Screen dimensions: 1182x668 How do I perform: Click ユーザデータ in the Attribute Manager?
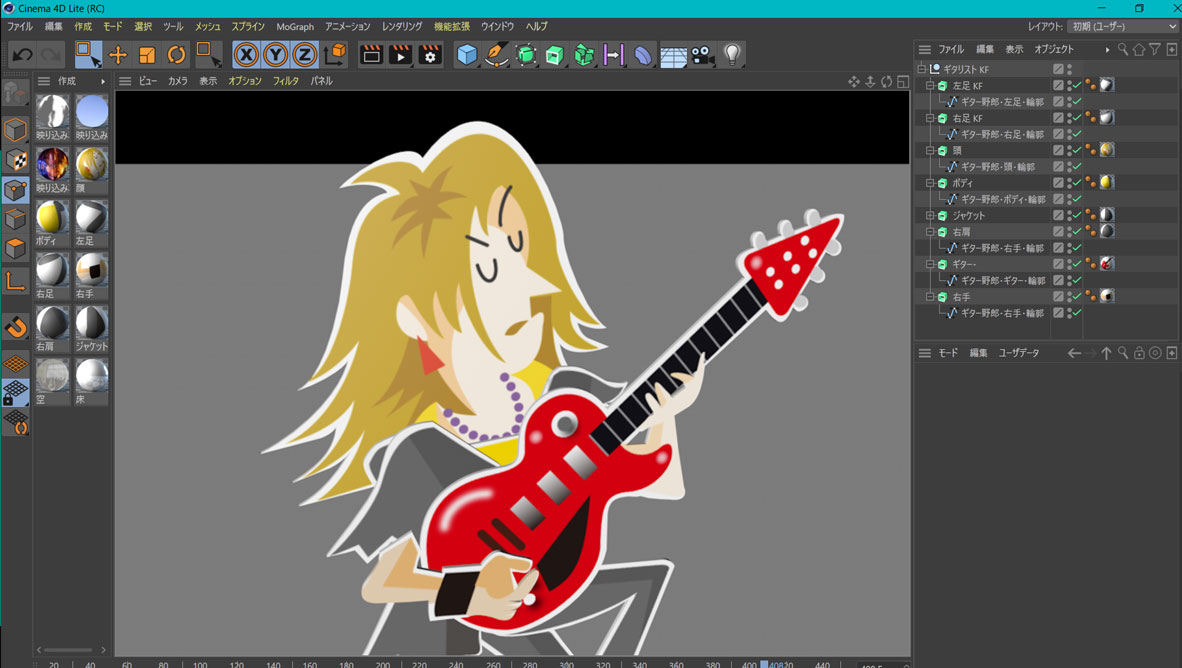pyautogui.click(x=1019, y=353)
